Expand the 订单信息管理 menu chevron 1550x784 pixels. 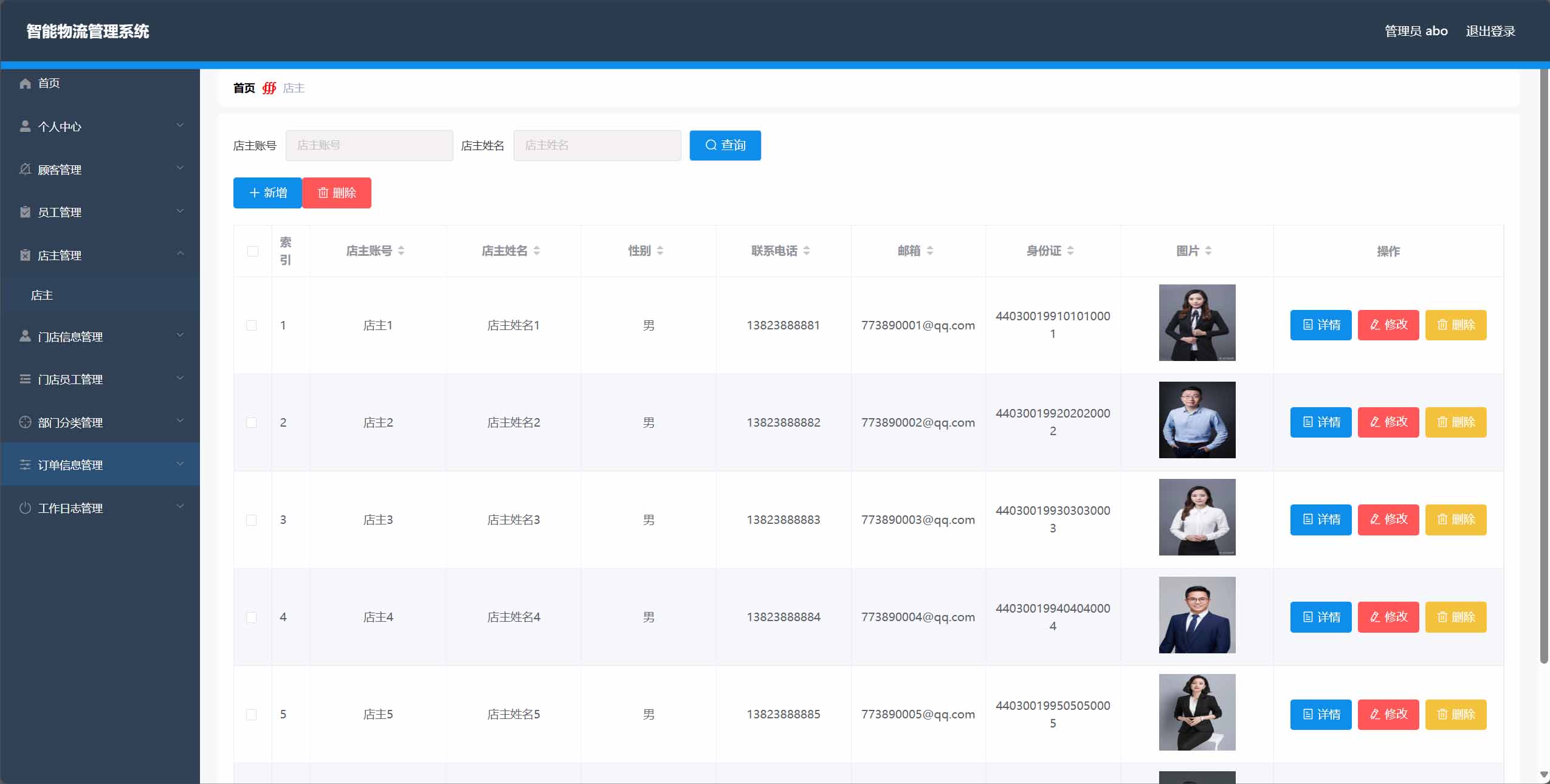pos(180,464)
